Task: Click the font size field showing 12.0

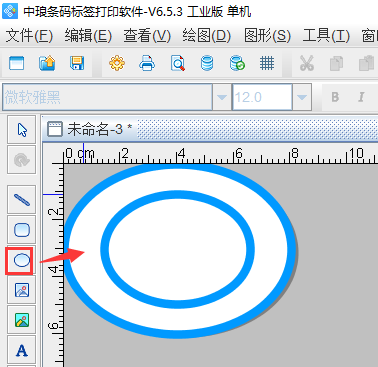Action: pyautogui.click(x=262, y=97)
